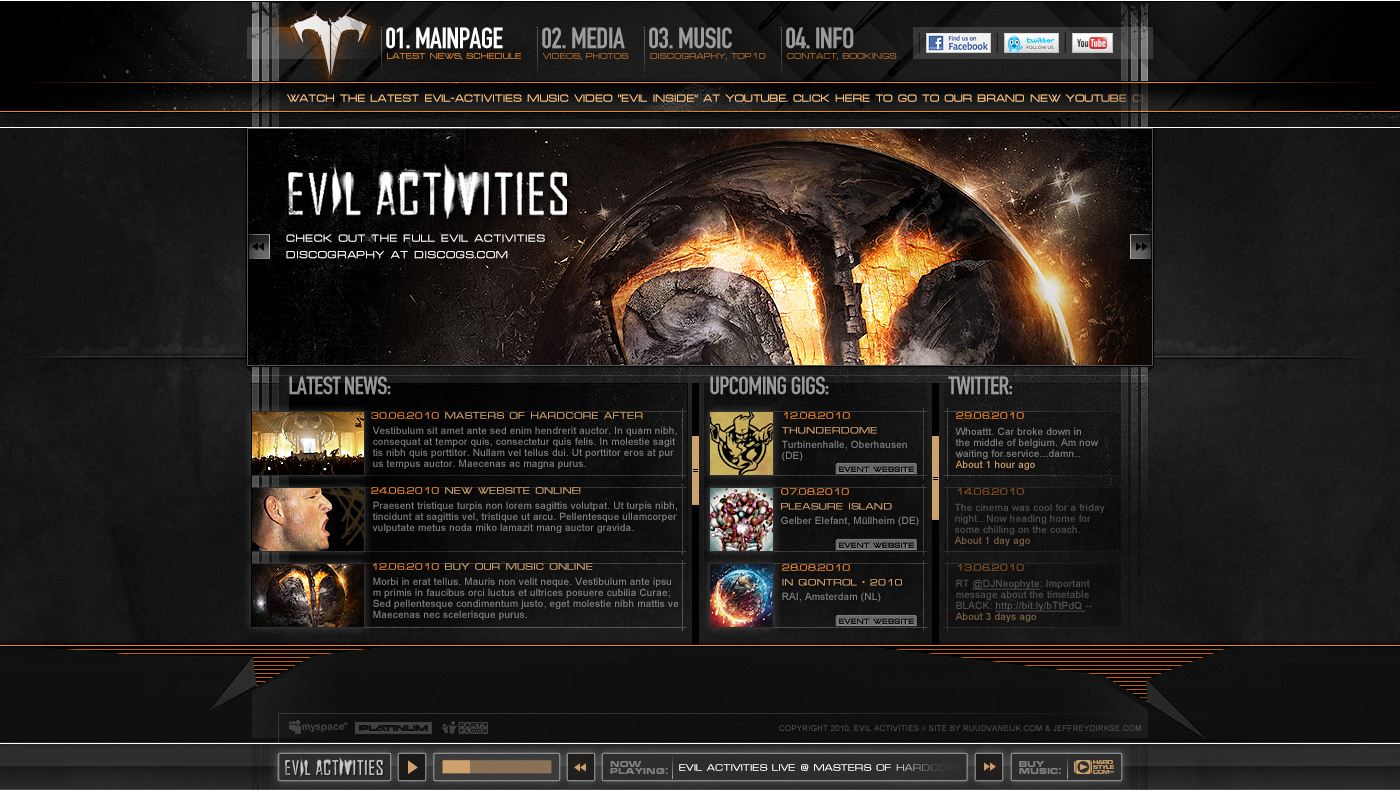This screenshot has height=790, width=1400.
Task: Click the Now Playing track title
Action: pyautogui.click(x=815, y=768)
